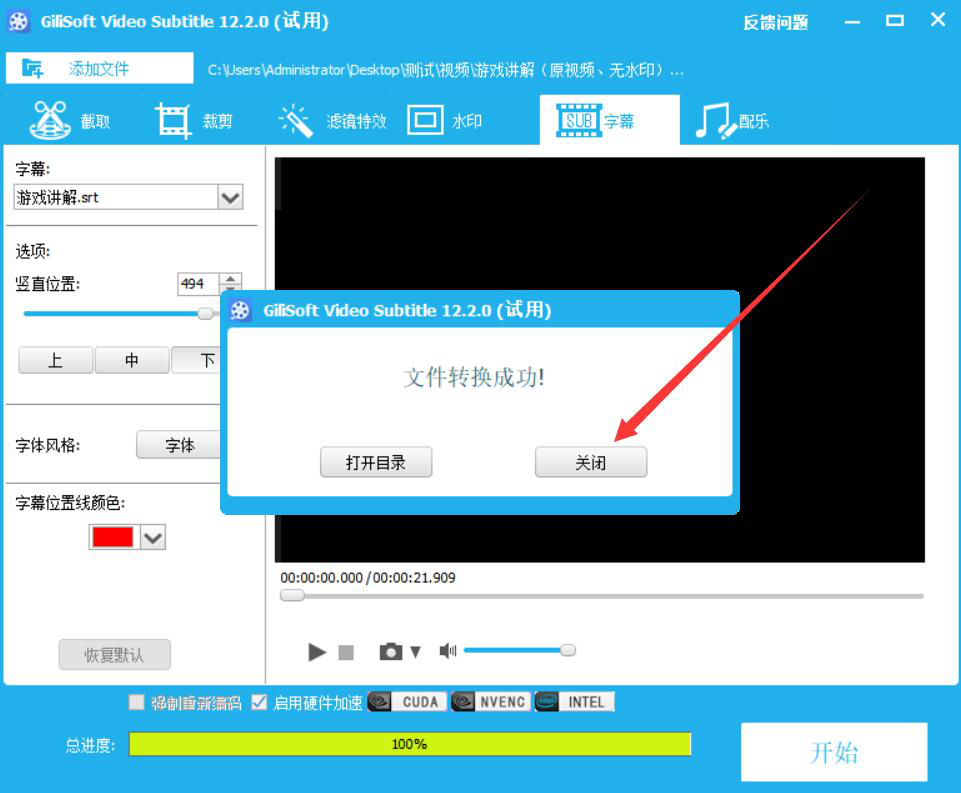Click the dialog's film reel logo icon
This screenshot has width=961, height=793.
(240, 310)
